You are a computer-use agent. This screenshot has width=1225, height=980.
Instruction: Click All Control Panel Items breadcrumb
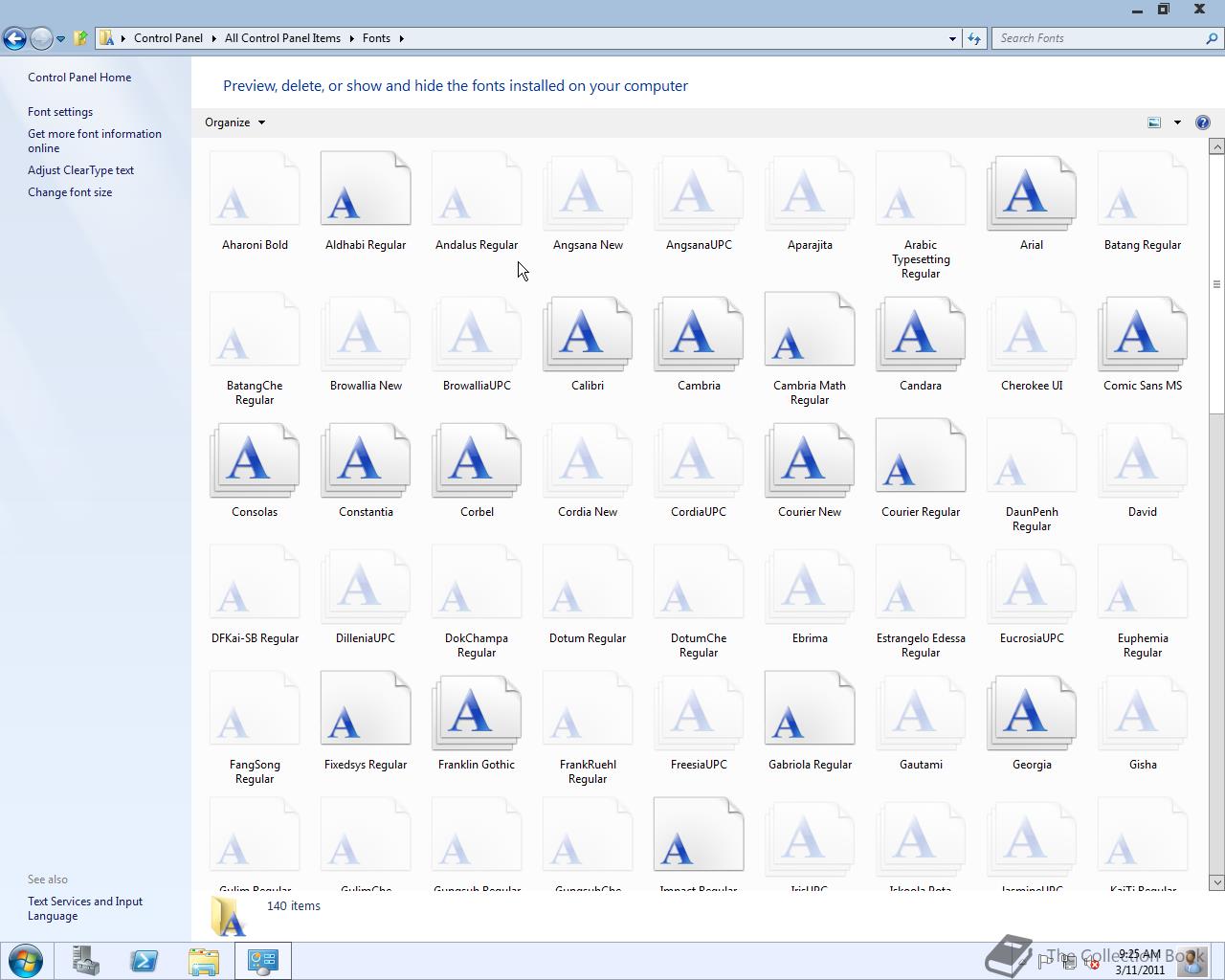(282, 38)
